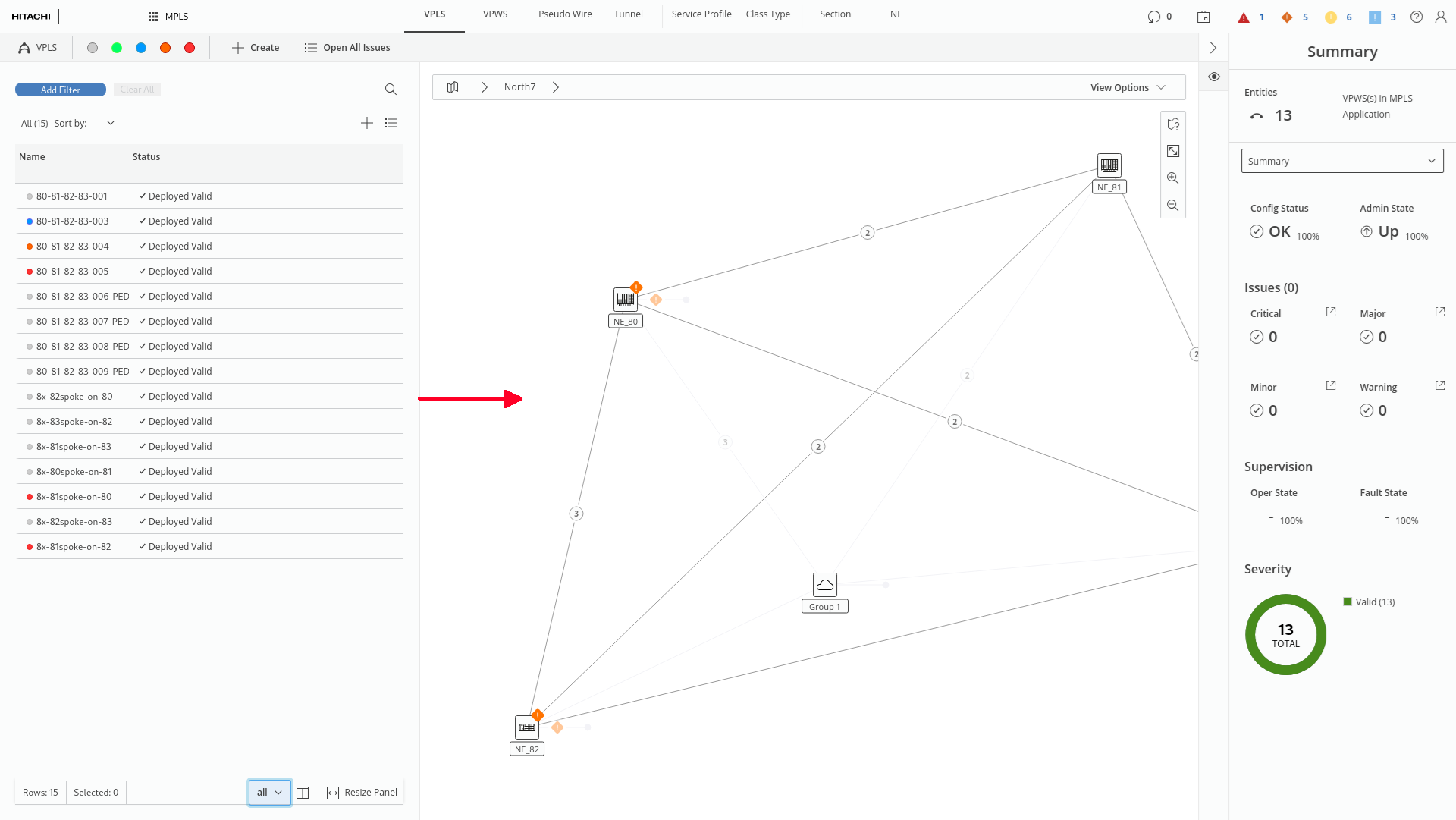
Task: Click the column layout icon near Resize Panel
Action: click(x=303, y=793)
